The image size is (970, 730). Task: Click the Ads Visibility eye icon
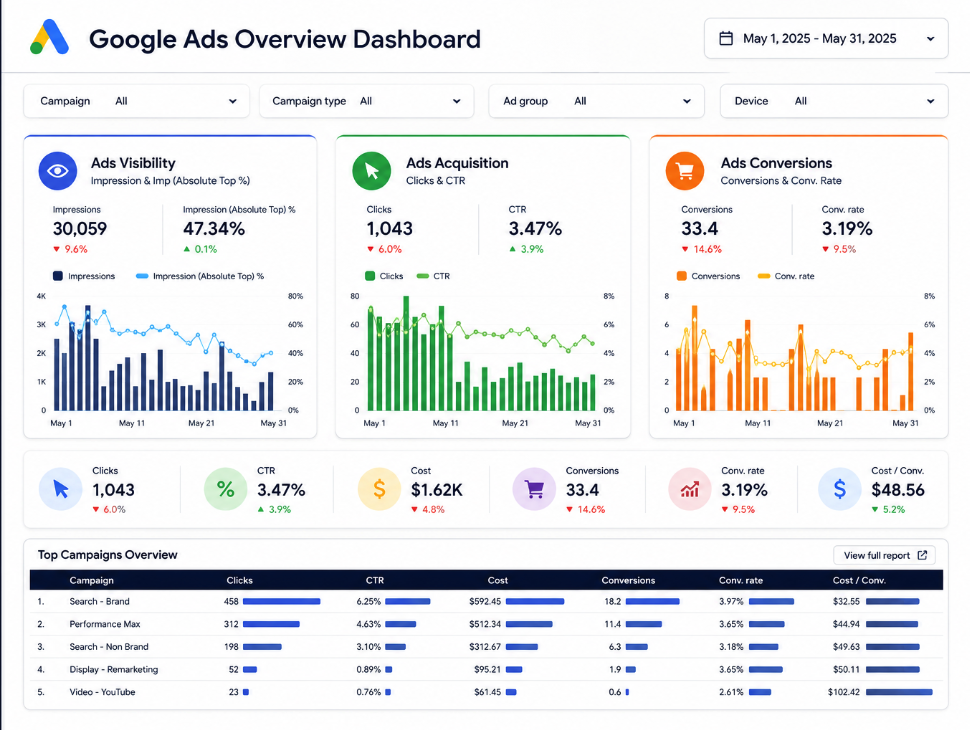[58, 171]
